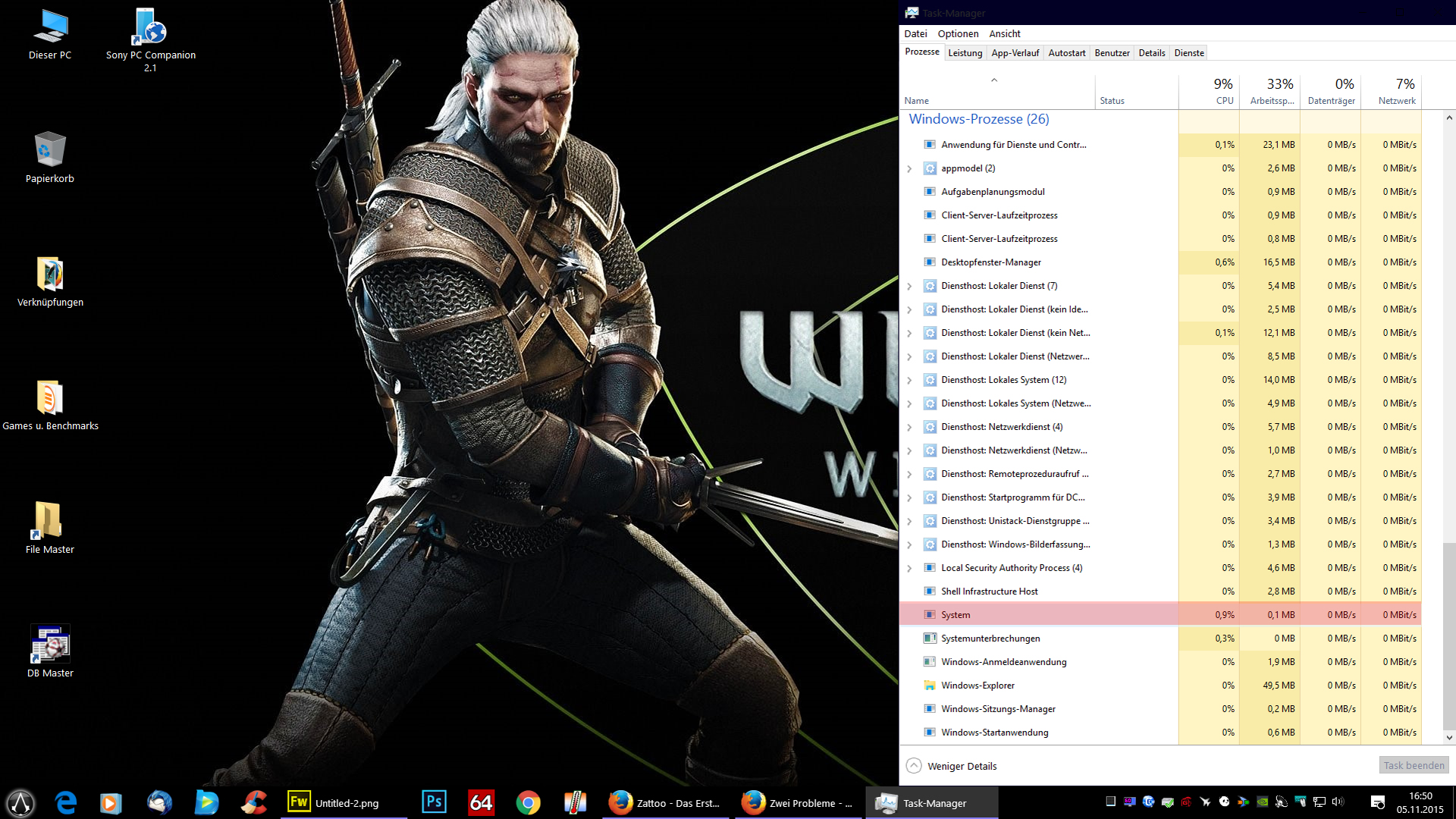Image resolution: width=1456 pixels, height=819 pixels.
Task: Expand Diensthost: Lokaler Dienst (7)
Action: [x=909, y=286]
